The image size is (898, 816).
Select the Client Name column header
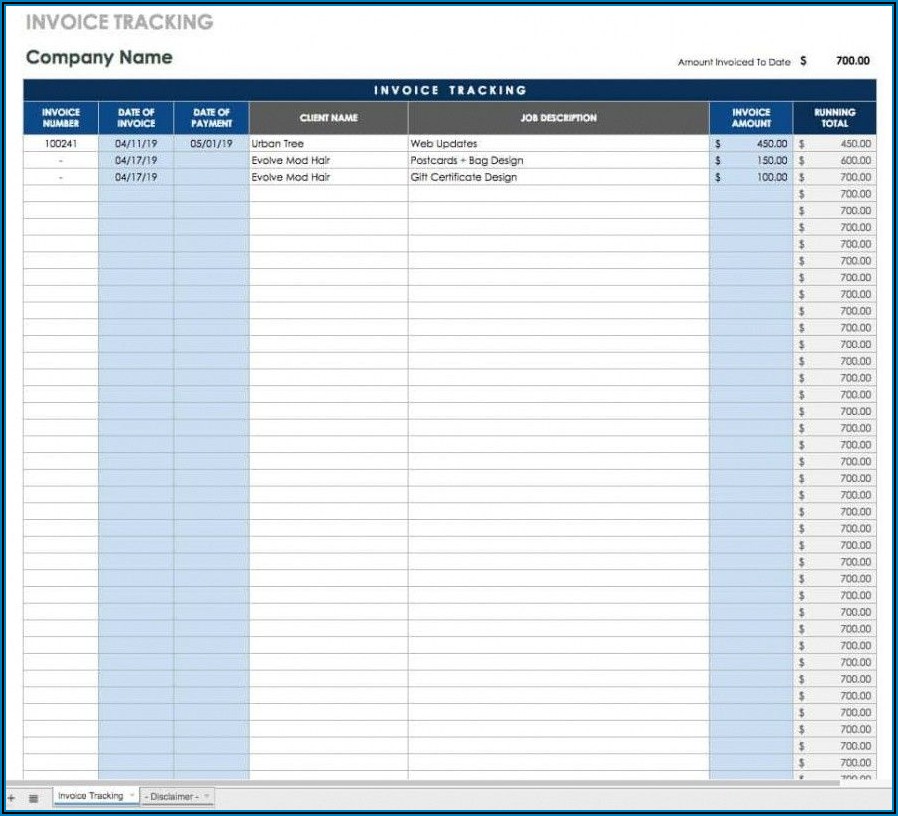(x=328, y=118)
